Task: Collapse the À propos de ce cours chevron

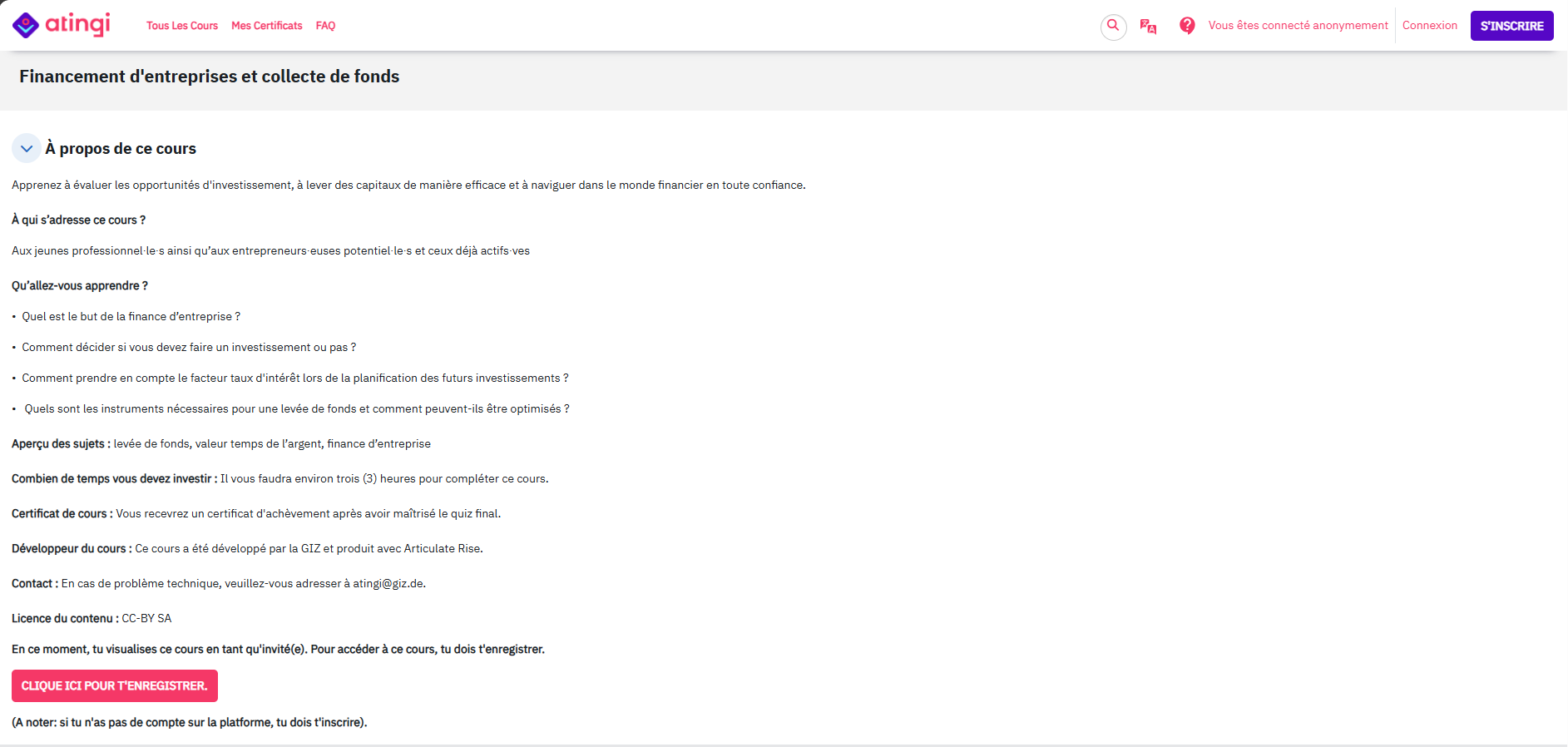Action: (27, 149)
